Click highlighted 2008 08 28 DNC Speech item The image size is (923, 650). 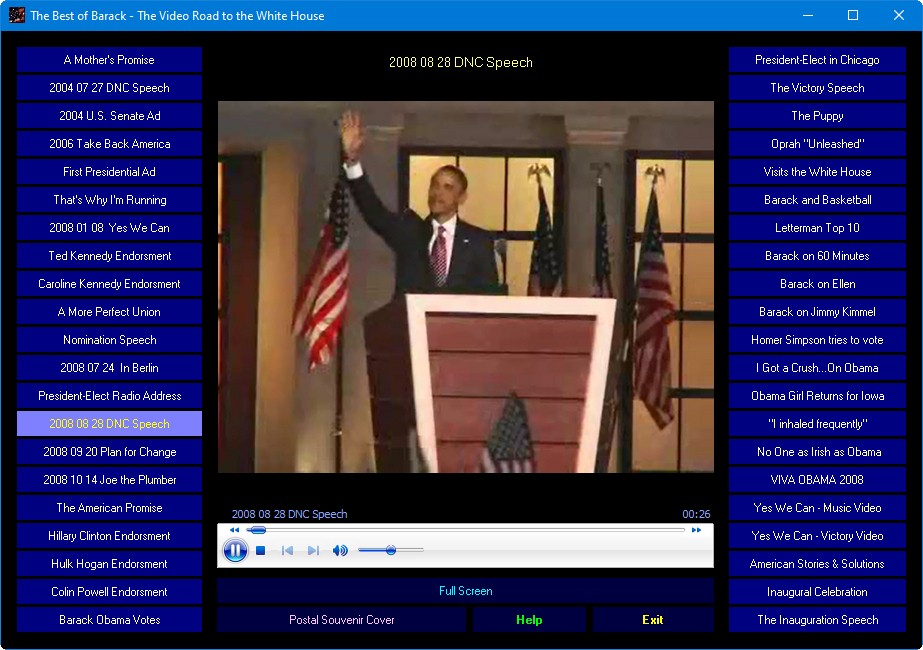(109, 423)
